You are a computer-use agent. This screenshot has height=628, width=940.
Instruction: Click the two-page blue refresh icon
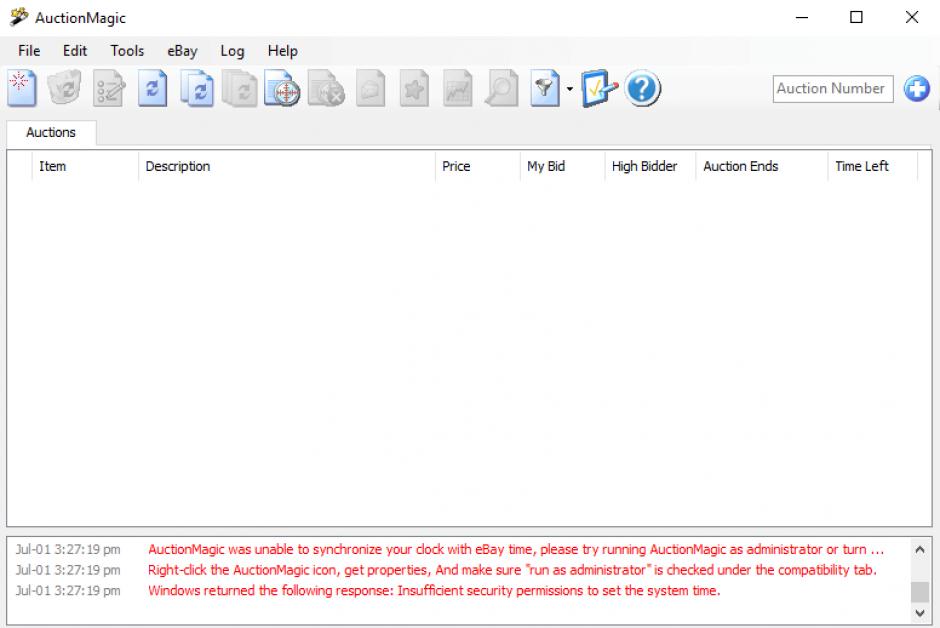pos(197,89)
